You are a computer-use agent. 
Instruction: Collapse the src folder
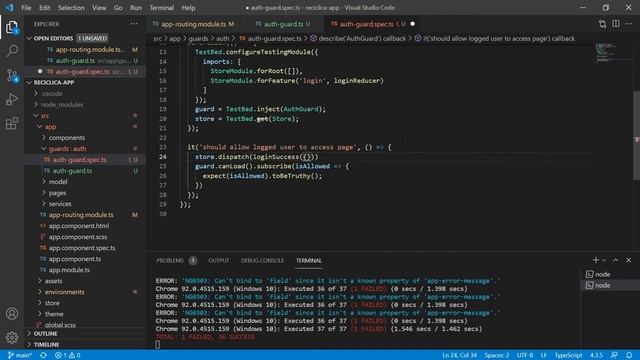44,116
